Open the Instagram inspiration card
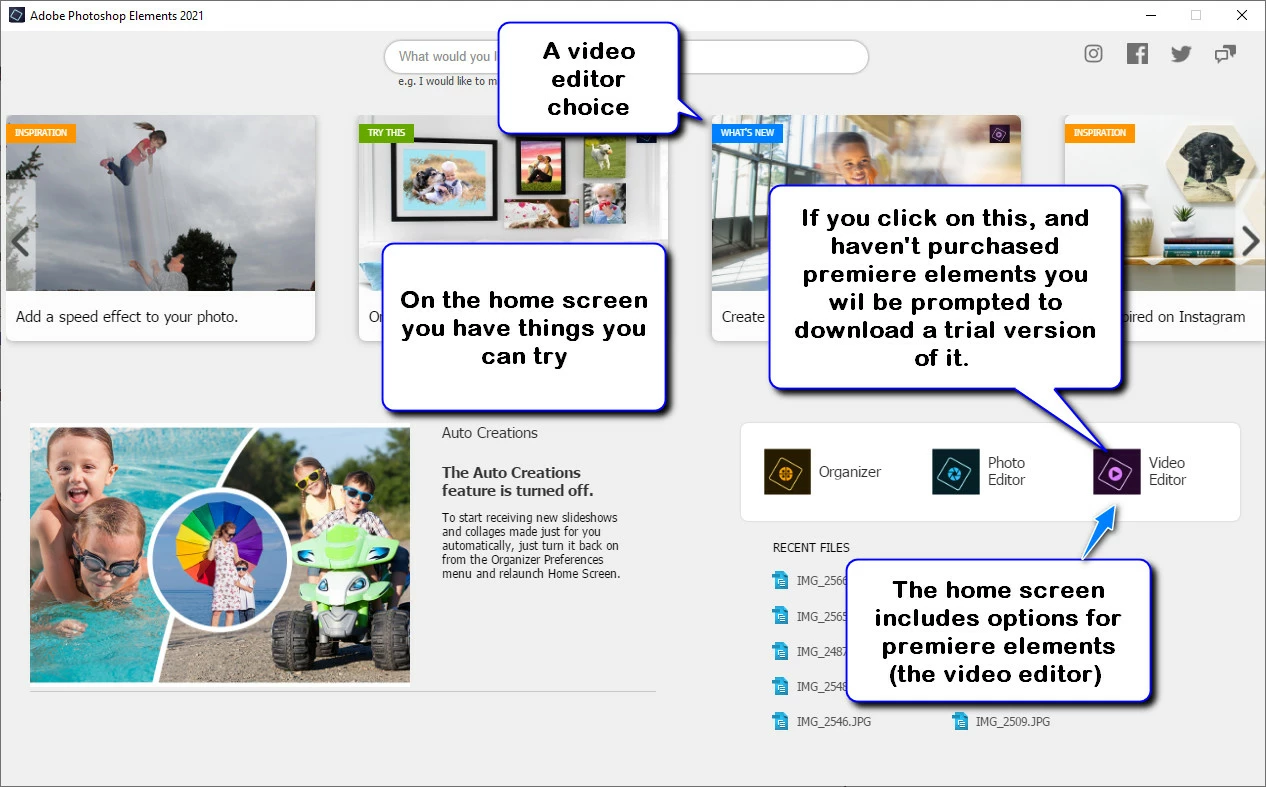 pos(1163,228)
